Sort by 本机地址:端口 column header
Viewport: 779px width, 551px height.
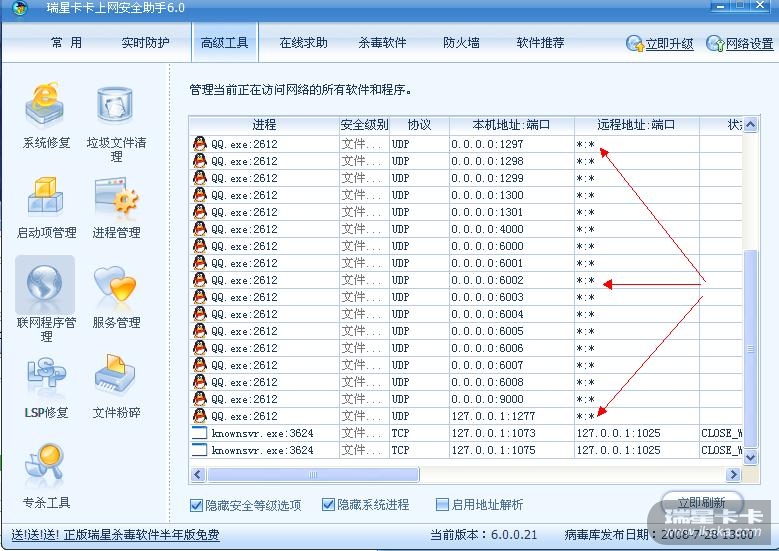512,125
